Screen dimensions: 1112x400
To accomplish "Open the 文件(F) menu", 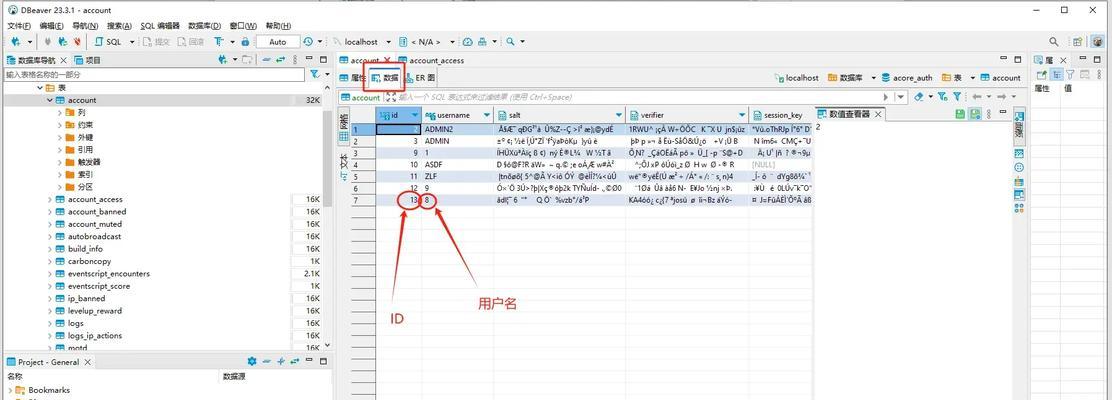I will [19, 26].
